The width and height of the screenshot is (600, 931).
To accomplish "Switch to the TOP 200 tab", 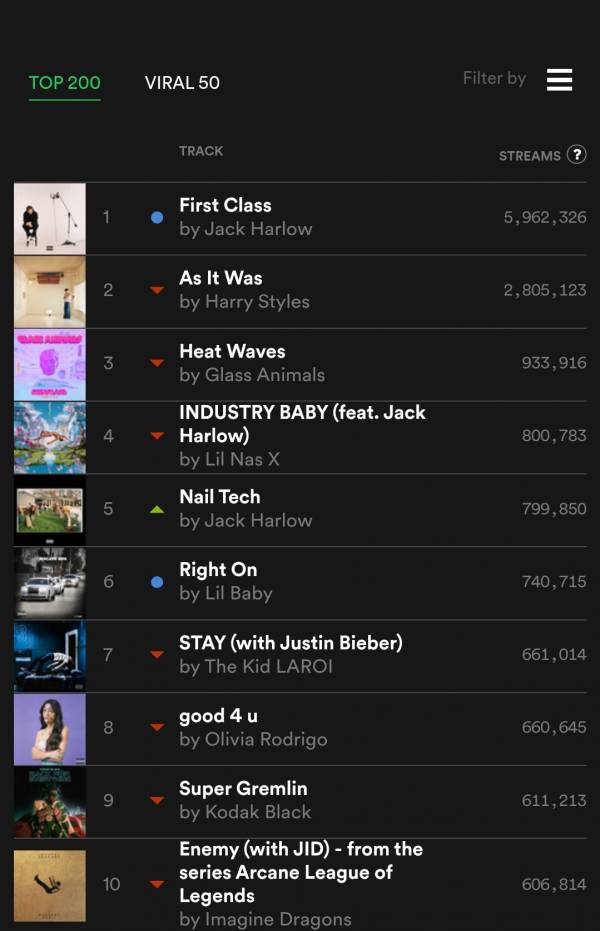I will [x=64, y=83].
